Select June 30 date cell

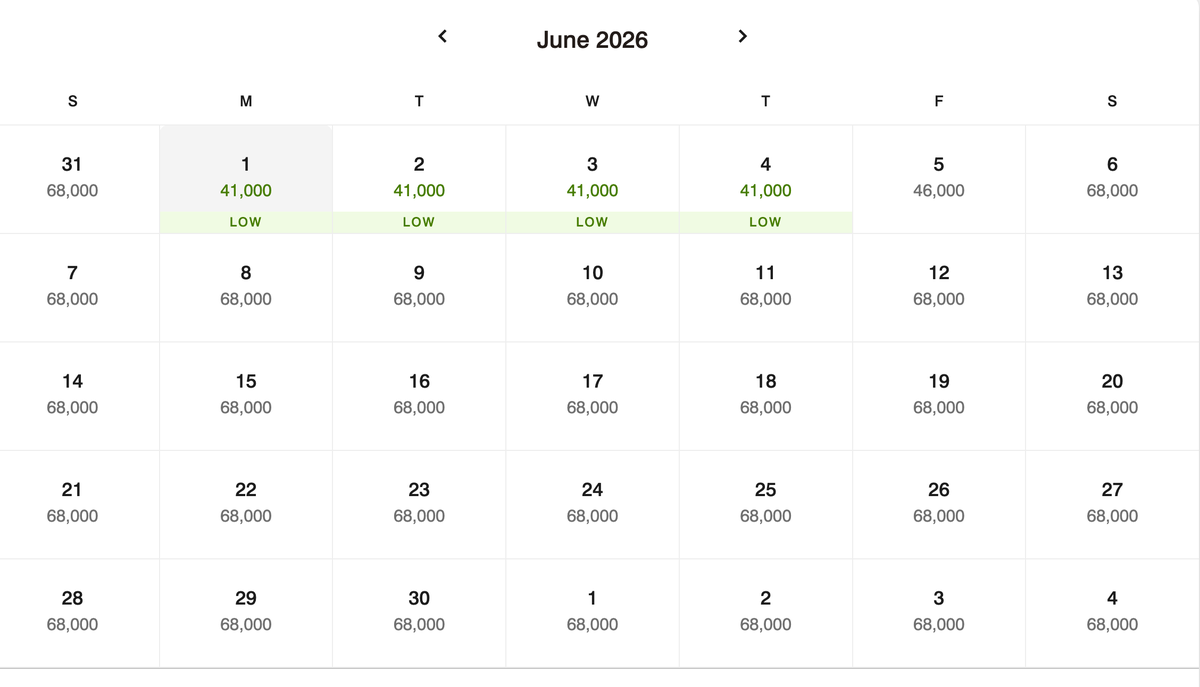point(419,610)
